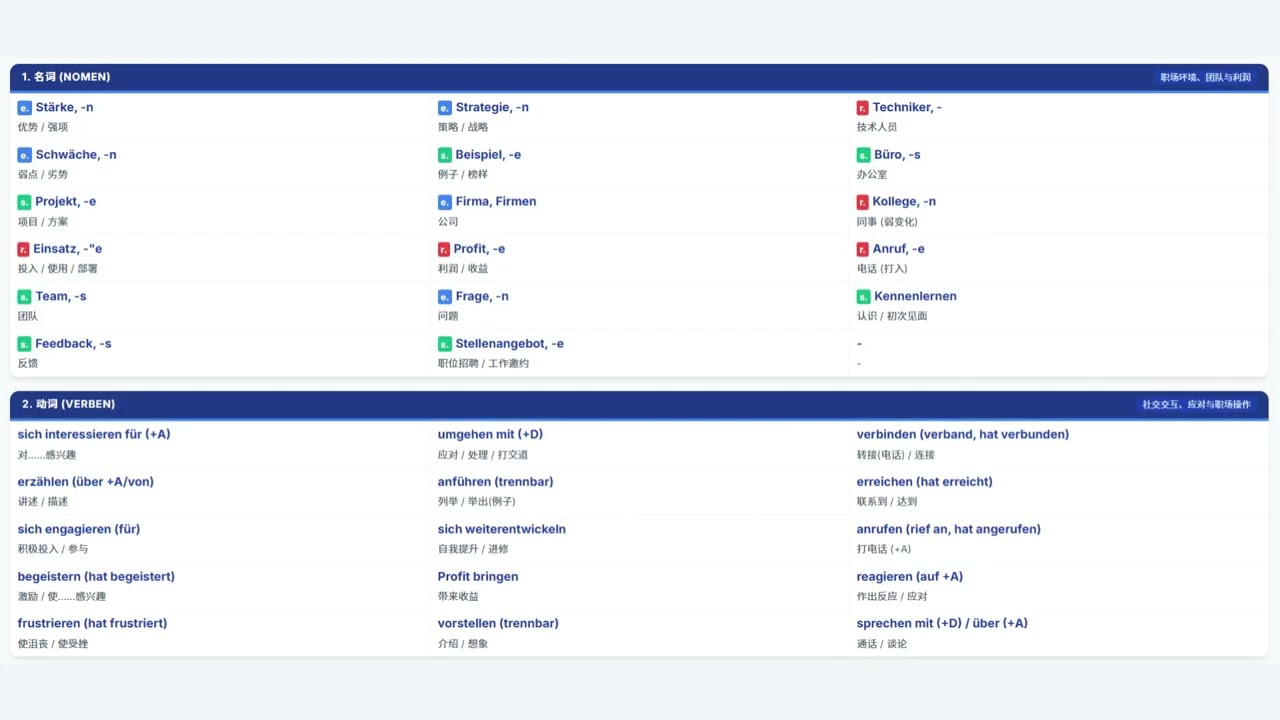Click the translation 使沮丧 / 使受挫
This screenshot has height=720, width=1280.
(53, 644)
